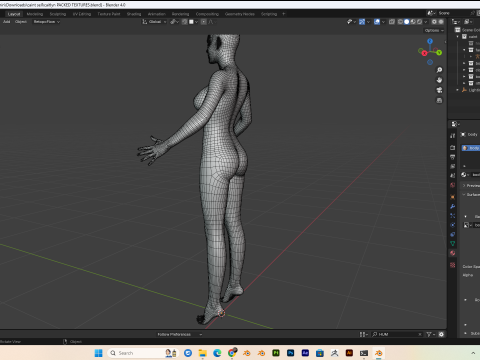Open the Modifiers wrench properties tab
Viewport: 480px width, 360px height.
(x=453, y=206)
